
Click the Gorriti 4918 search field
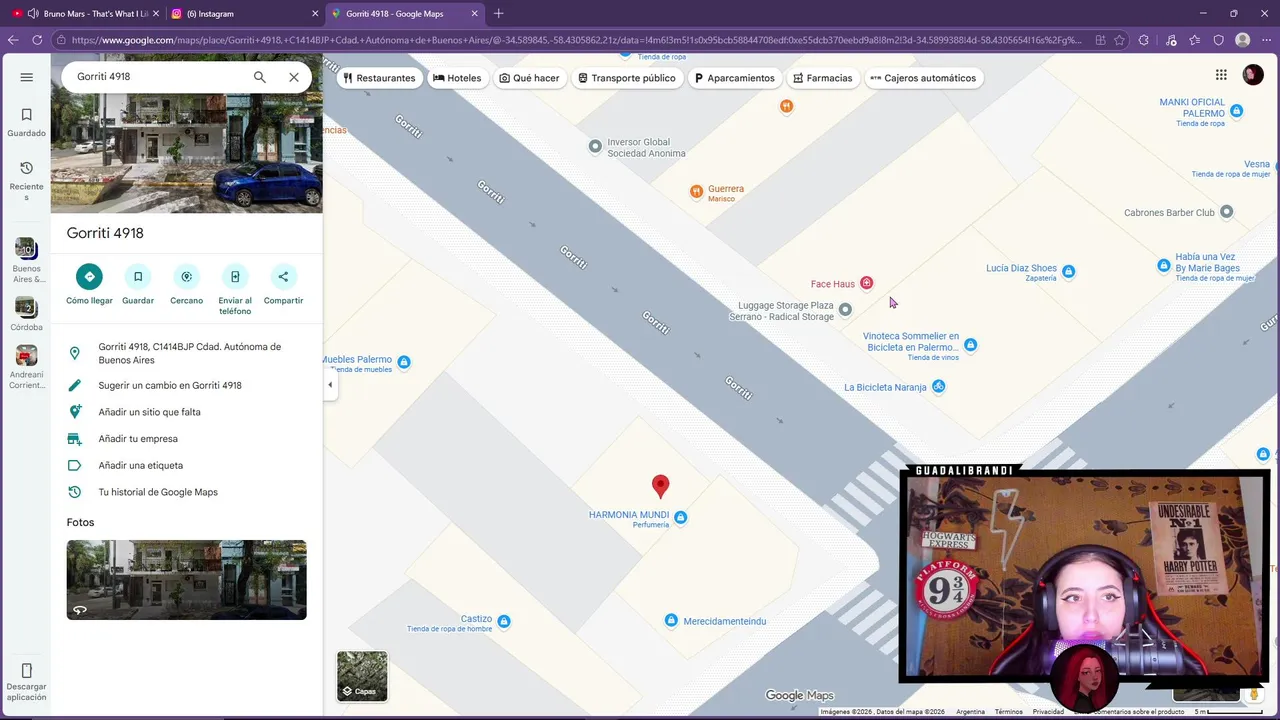point(155,77)
